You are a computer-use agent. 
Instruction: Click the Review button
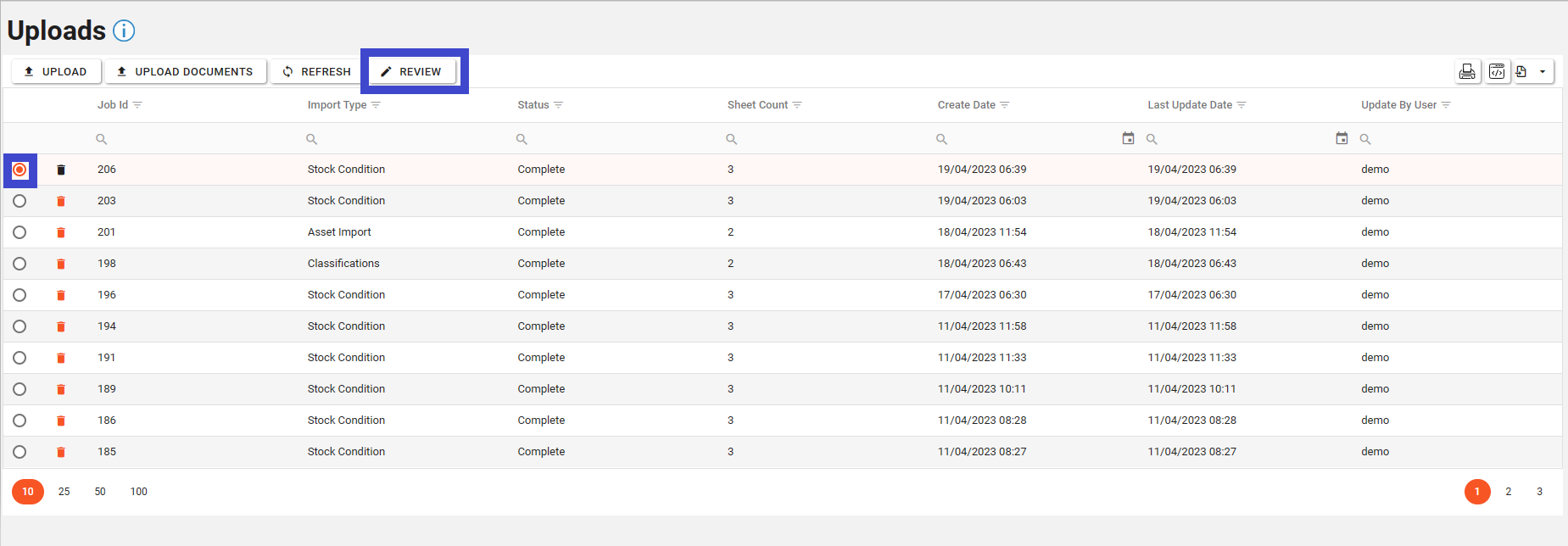413,72
